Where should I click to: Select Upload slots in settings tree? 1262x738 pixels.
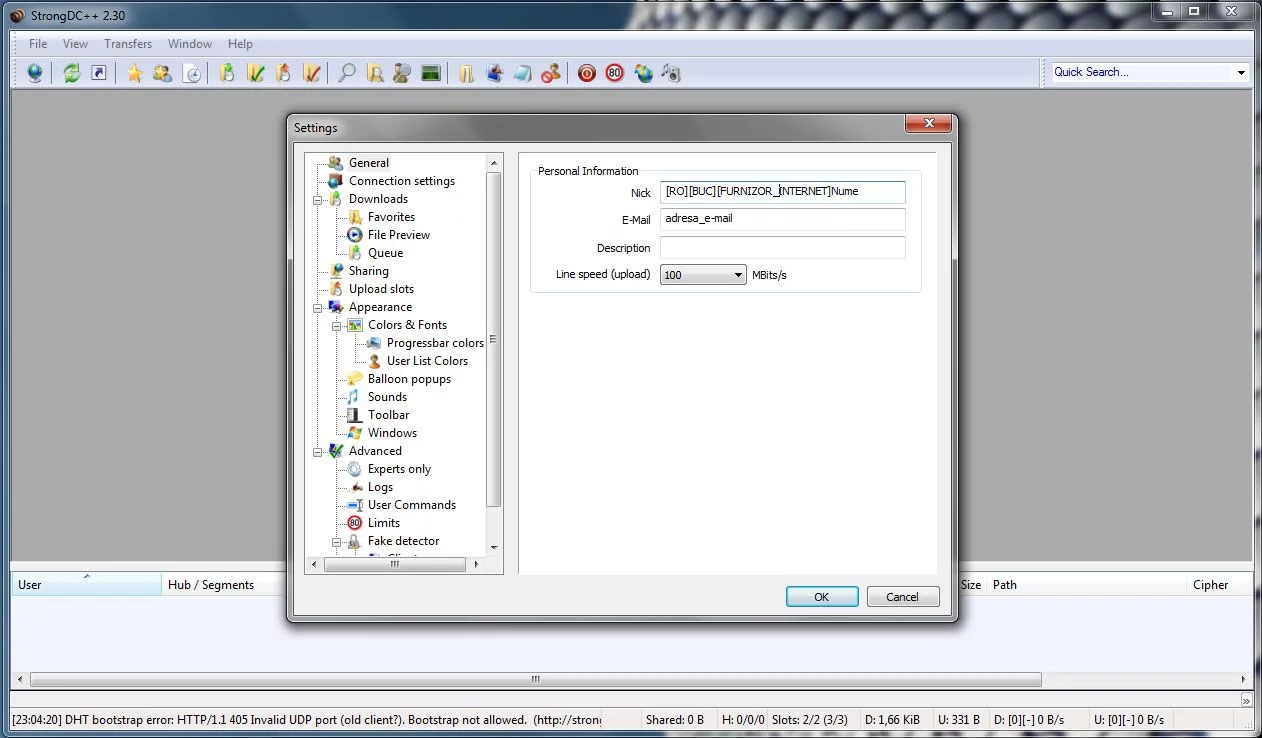tap(381, 289)
